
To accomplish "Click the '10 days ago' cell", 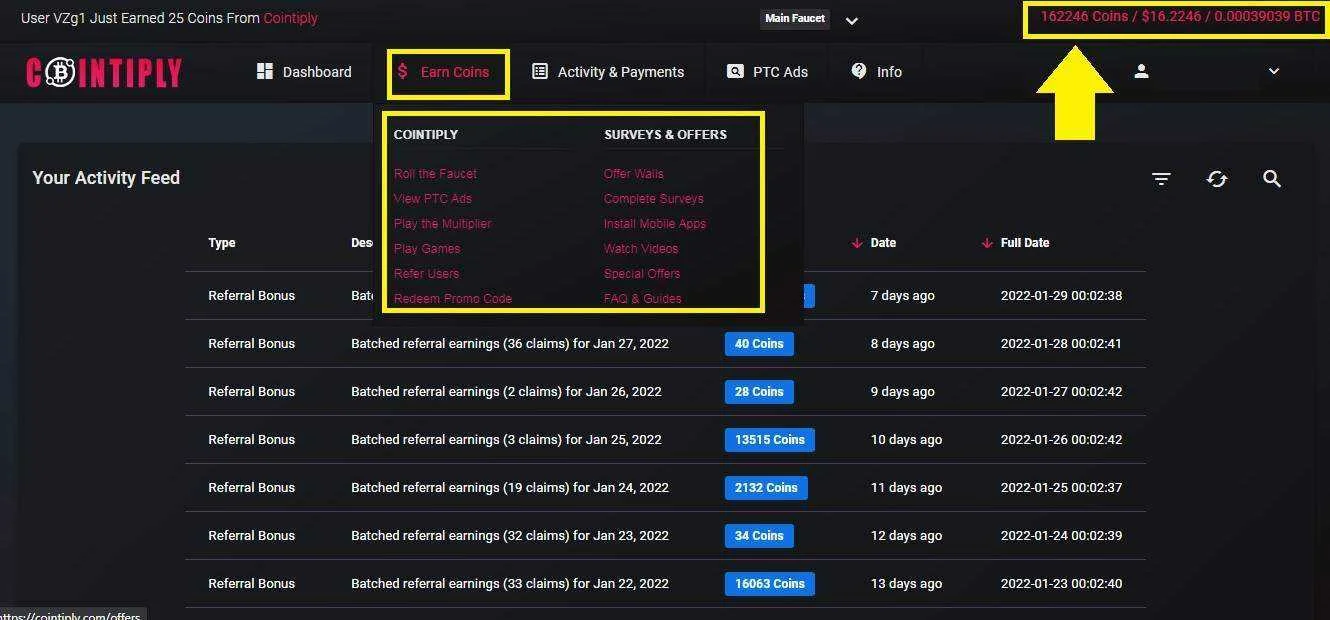I will (x=906, y=440).
